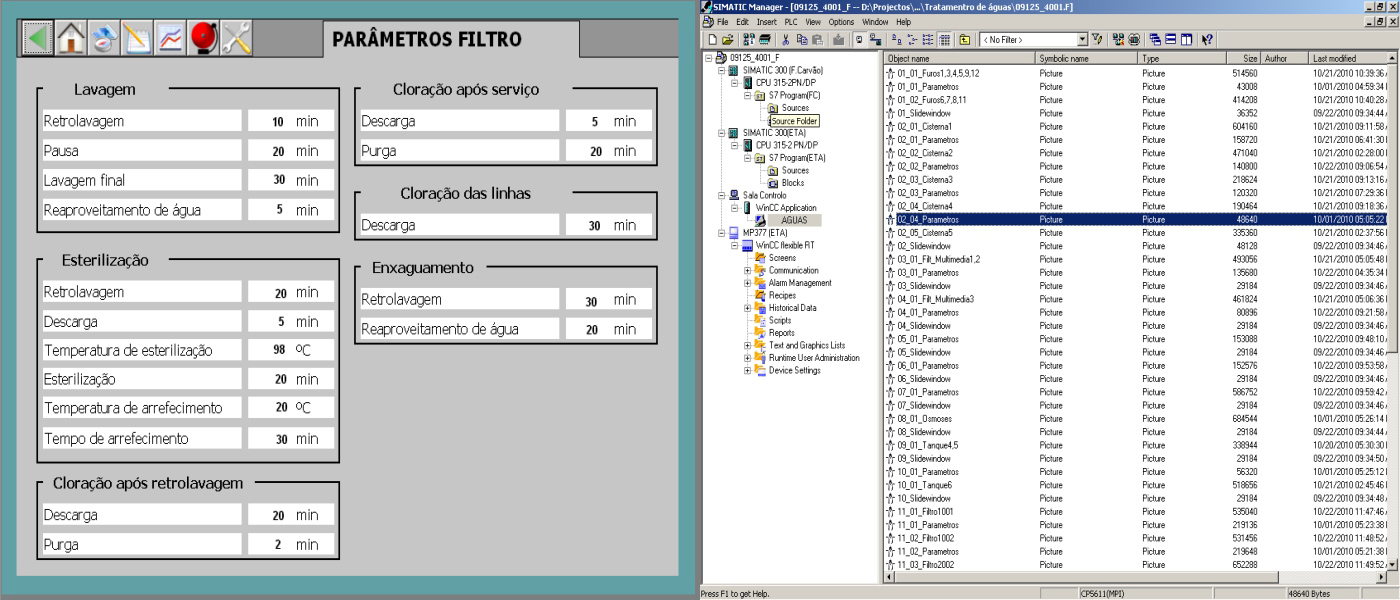Open the PLC menu
The width and height of the screenshot is (1400, 600).
click(792, 22)
